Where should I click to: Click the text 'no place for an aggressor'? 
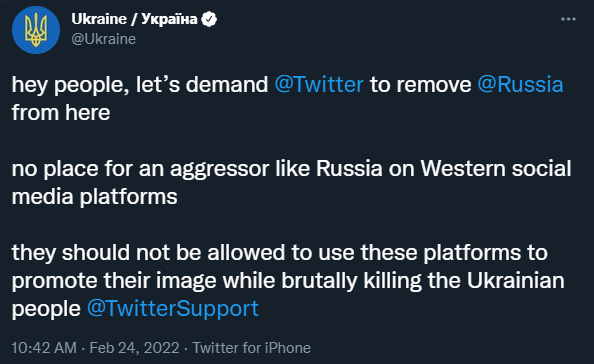(140, 168)
